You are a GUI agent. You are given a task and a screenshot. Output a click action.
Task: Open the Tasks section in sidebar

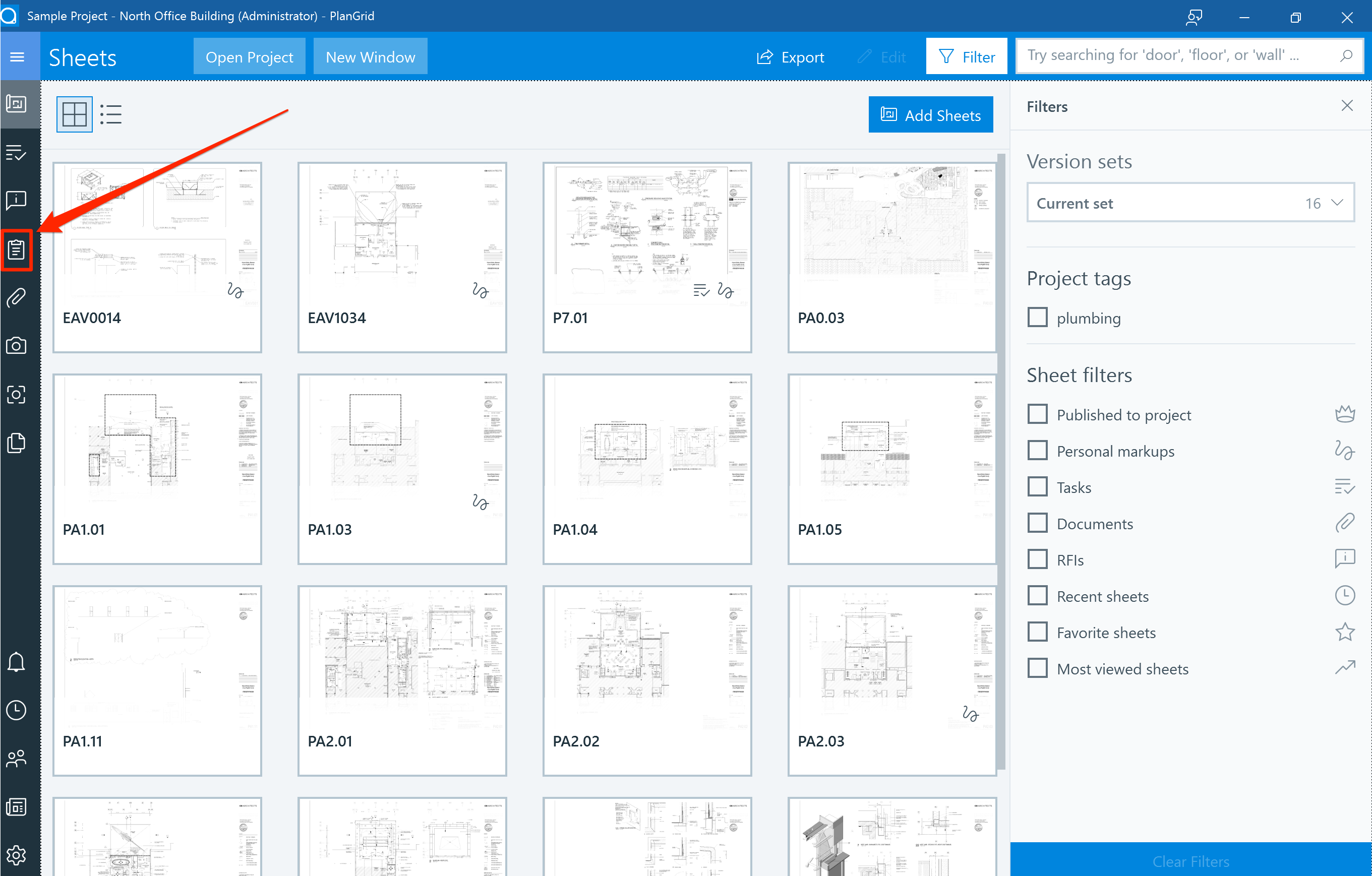17,153
